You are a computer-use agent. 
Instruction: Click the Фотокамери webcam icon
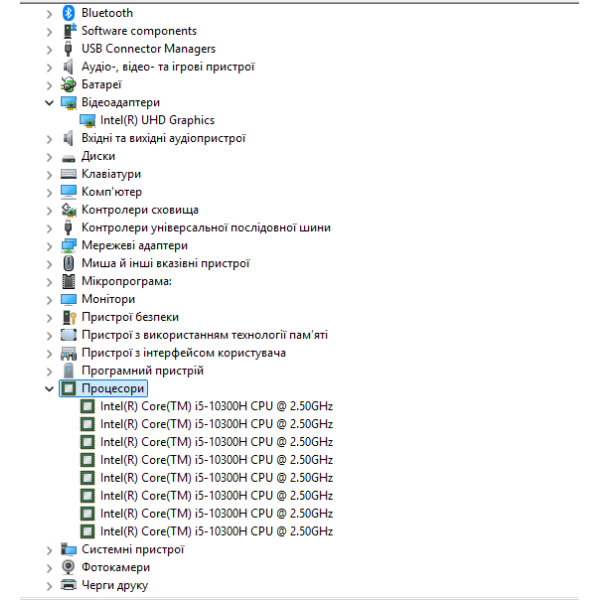point(68,567)
